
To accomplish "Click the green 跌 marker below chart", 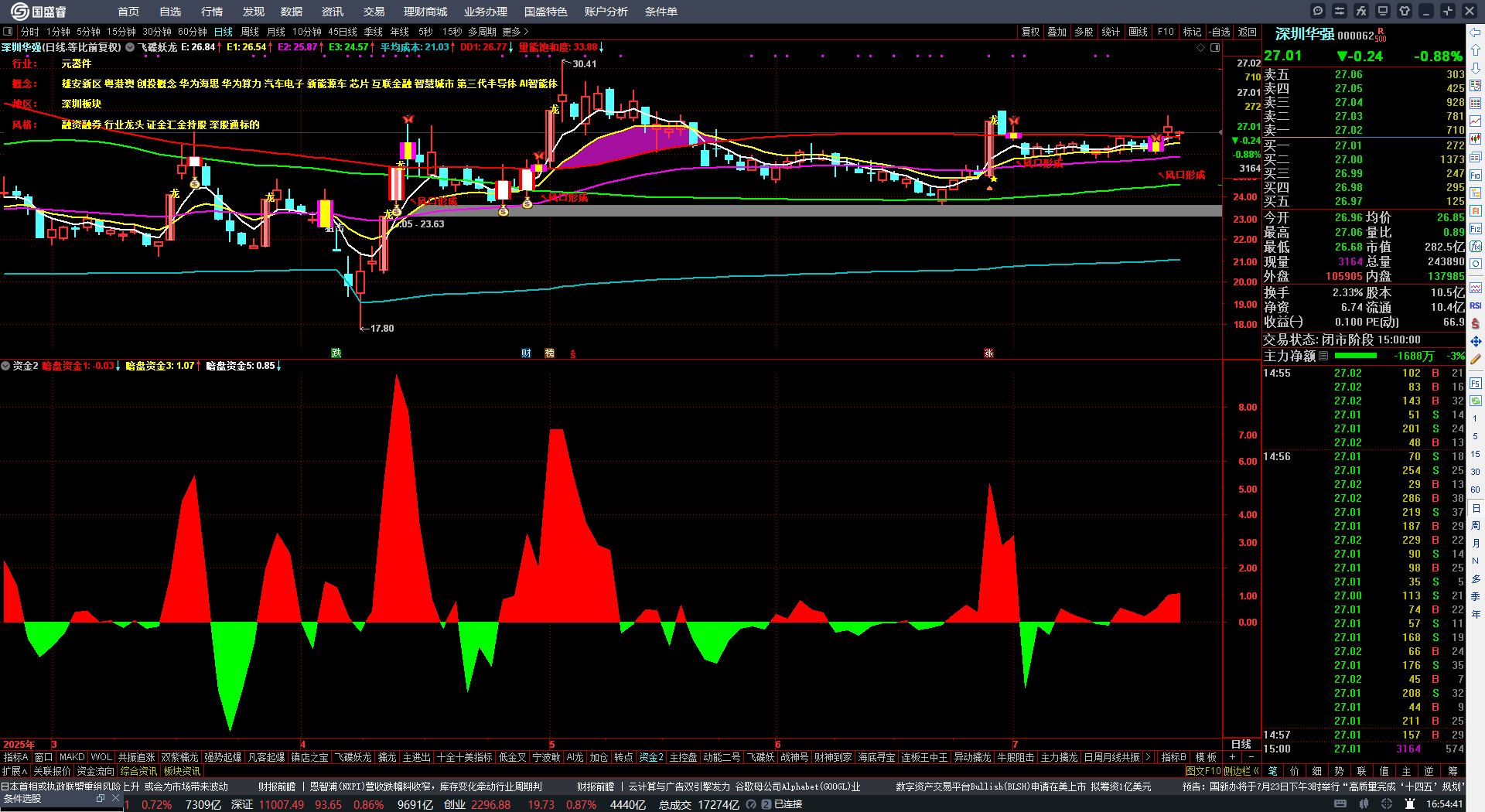I will coord(336,353).
